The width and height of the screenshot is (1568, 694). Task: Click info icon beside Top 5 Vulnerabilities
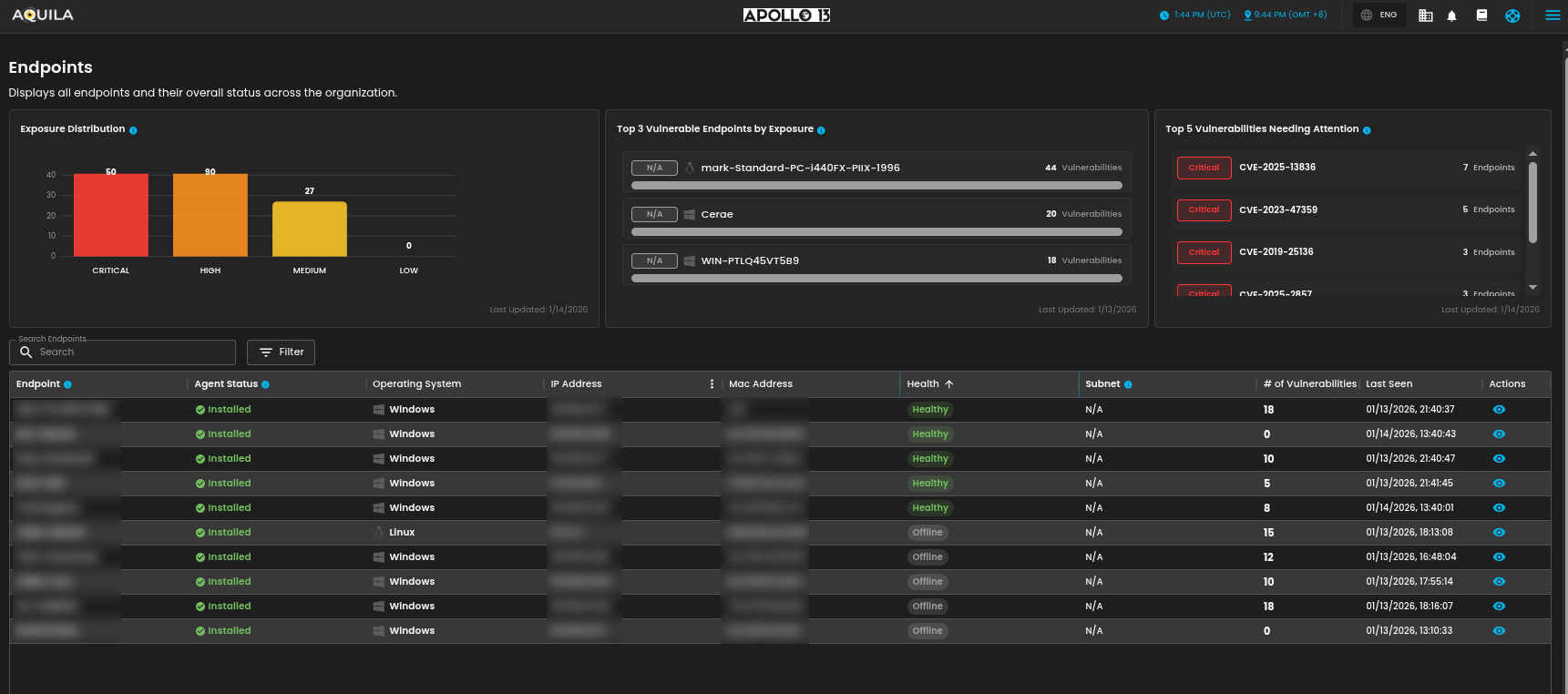[1367, 130]
